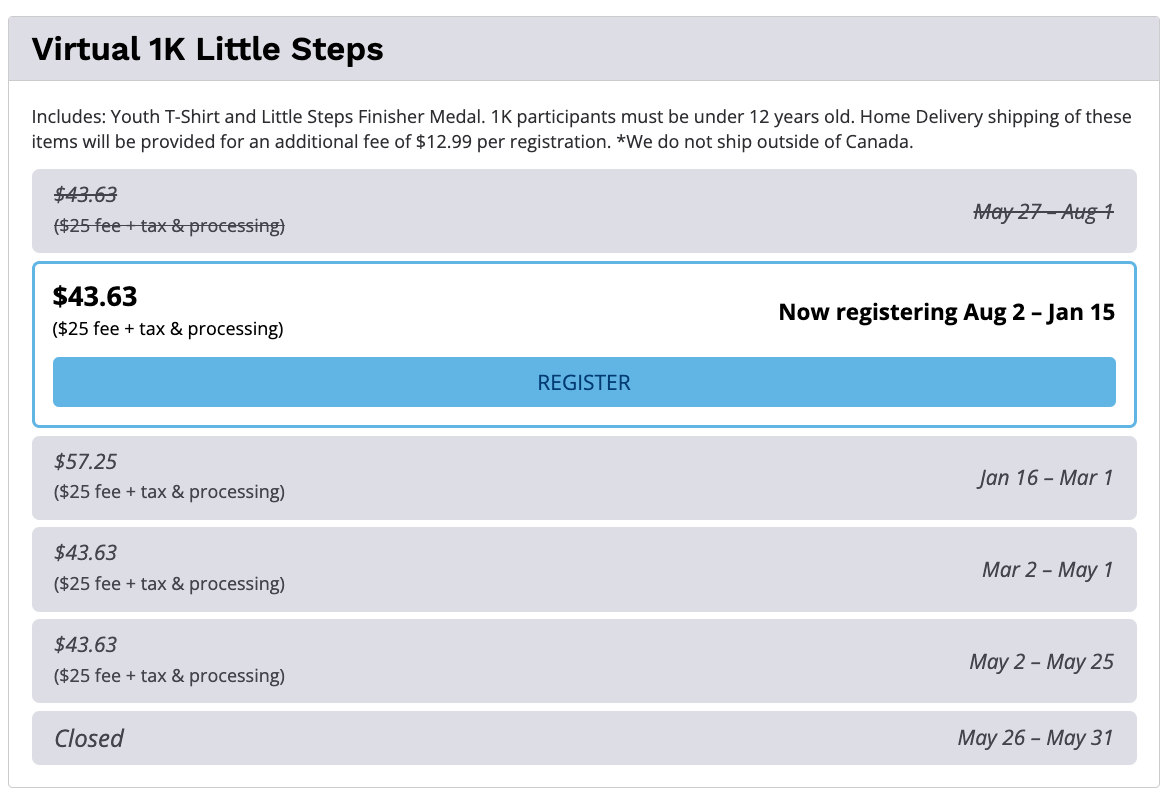1172x810 pixels.
Task: Select the Jan 16 – Mar 1 date range
Action: pos(1046,478)
